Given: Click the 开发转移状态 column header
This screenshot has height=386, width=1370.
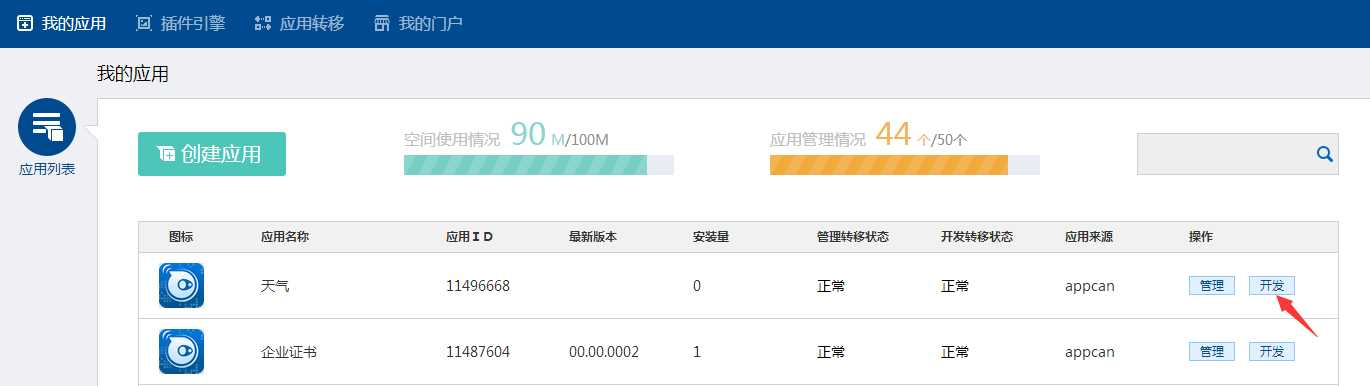Looking at the screenshot, I should (x=977, y=237).
